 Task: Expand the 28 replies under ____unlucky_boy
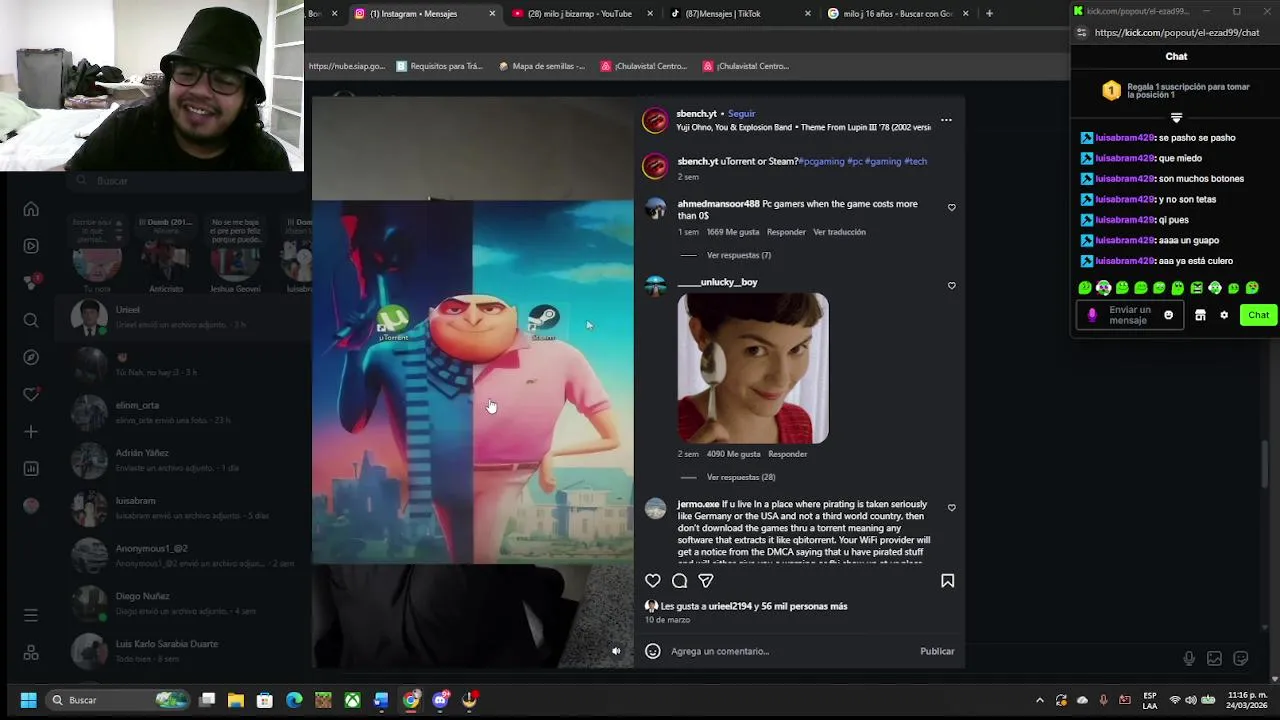[740, 477]
